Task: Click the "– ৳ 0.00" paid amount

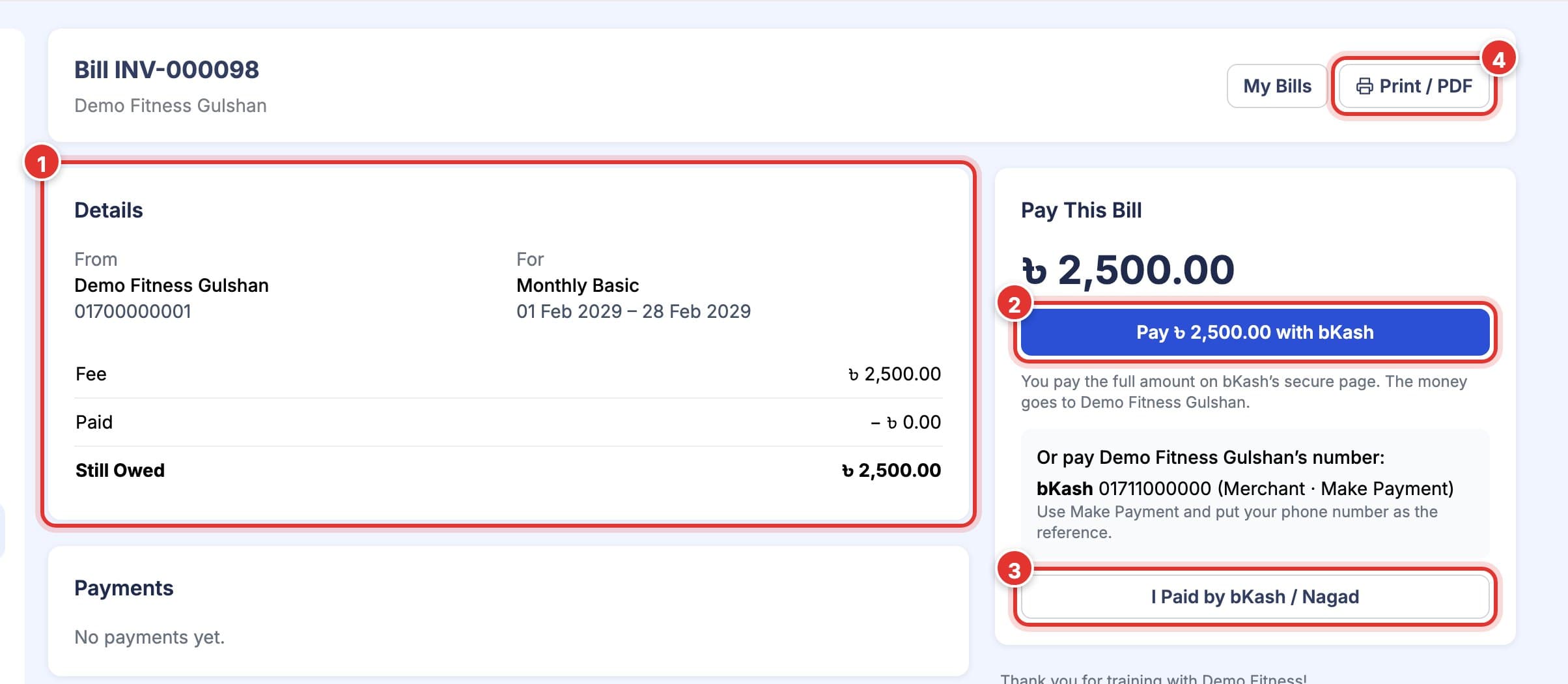Action: coord(906,422)
